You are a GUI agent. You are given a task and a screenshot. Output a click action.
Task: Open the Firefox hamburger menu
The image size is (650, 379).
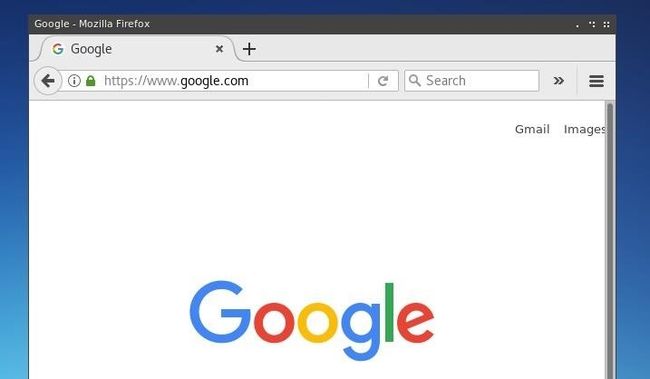pyautogui.click(x=596, y=81)
